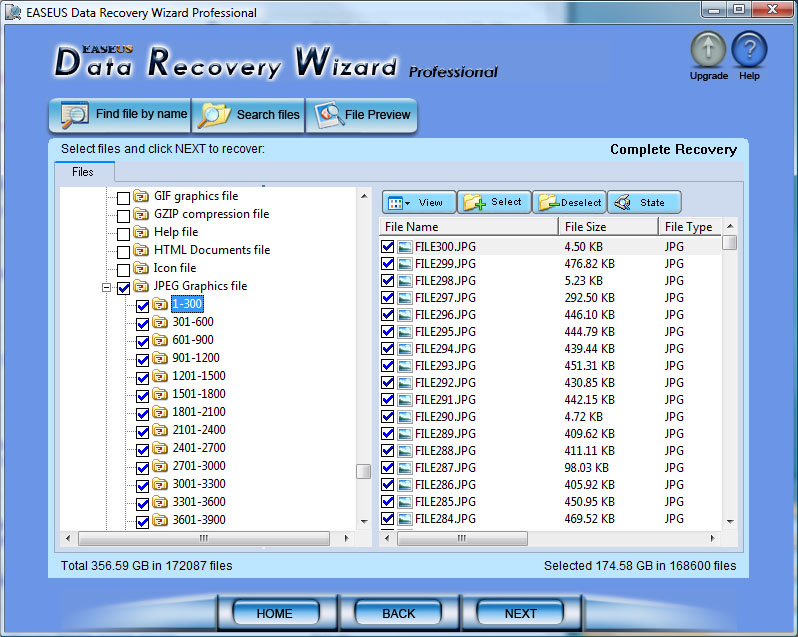Check the HTML Documents file checkbox
This screenshot has width=798, height=637.
pyautogui.click(x=123, y=252)
